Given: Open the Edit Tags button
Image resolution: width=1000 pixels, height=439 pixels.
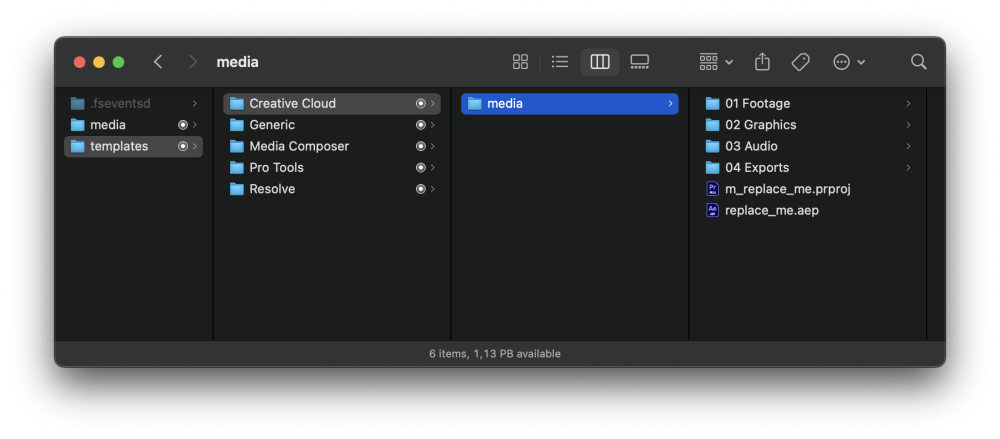Looking at the screenshot, I should pyautogui.click(x=800, y=62).
